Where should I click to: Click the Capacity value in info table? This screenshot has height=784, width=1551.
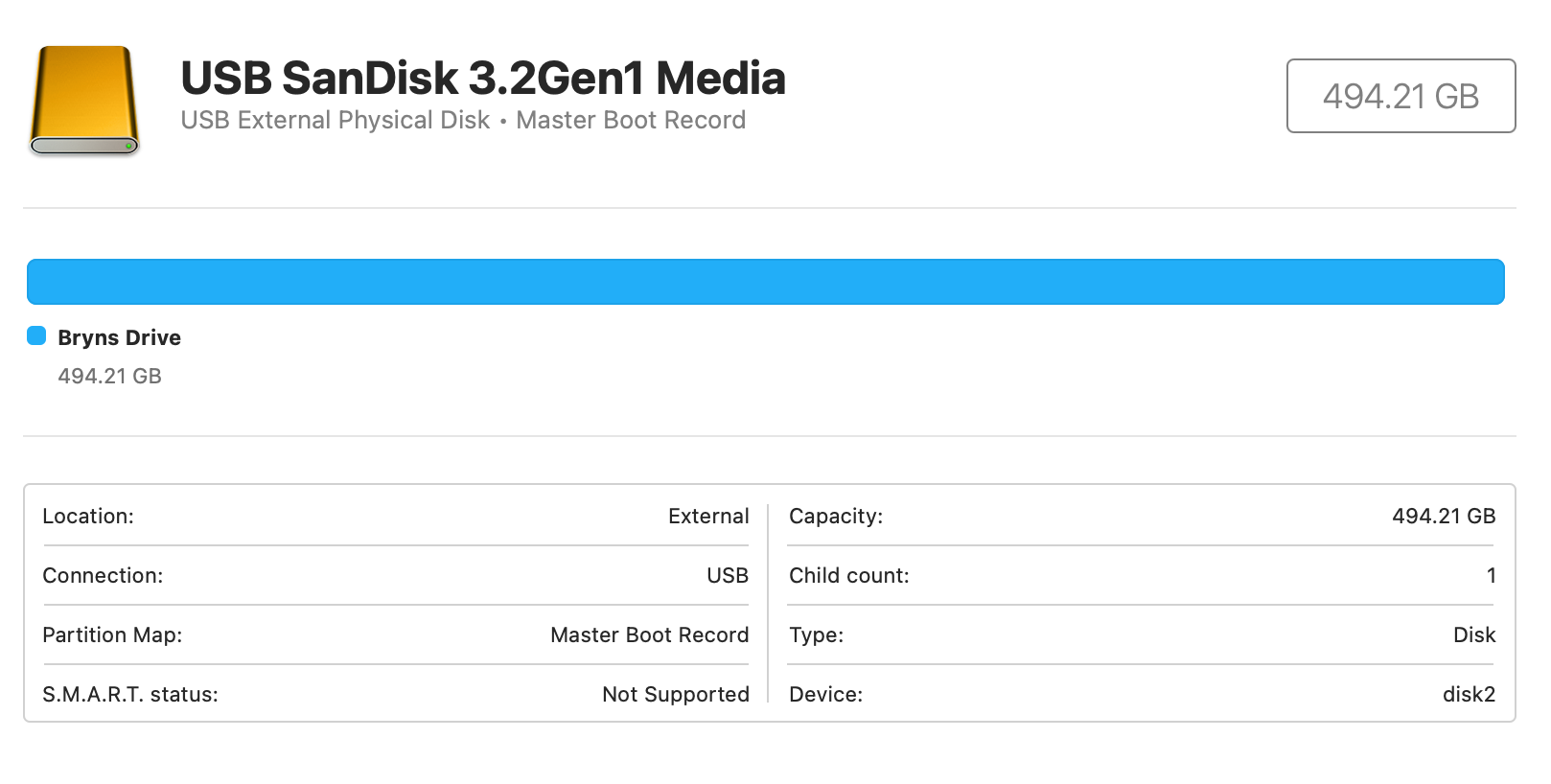(x=1443, y=516)
